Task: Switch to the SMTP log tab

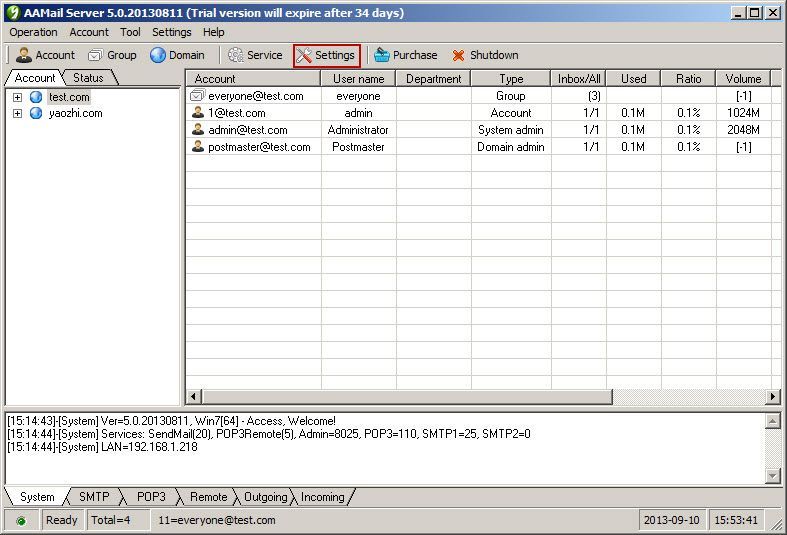Action: (94, 497)
